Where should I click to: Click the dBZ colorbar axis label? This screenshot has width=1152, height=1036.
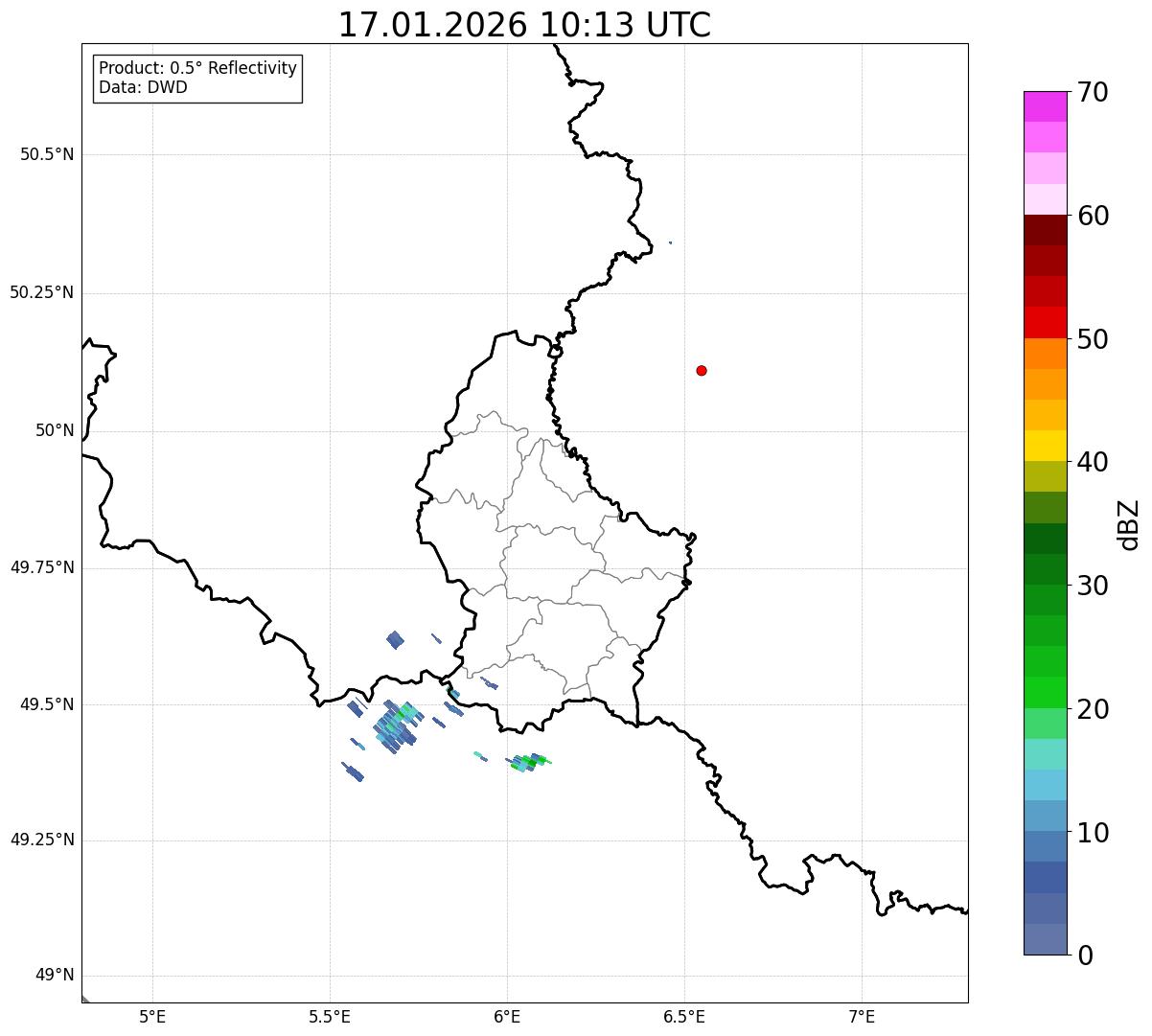tap(1129, 523)
